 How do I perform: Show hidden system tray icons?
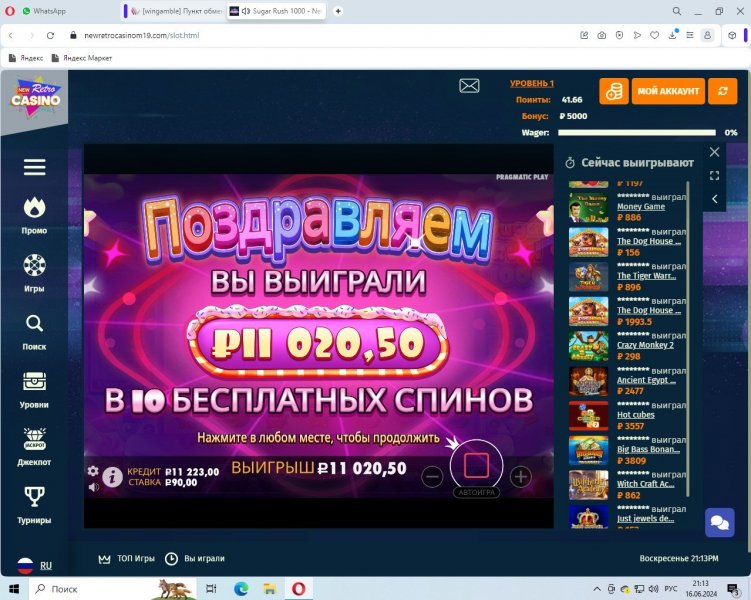597,589
